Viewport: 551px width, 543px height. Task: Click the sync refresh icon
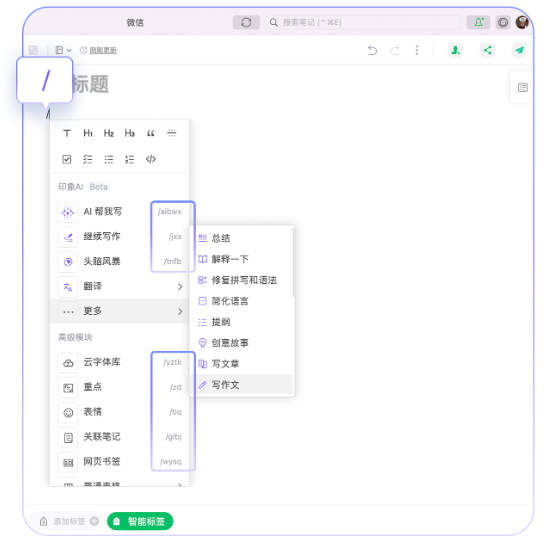tap(246, 22)
